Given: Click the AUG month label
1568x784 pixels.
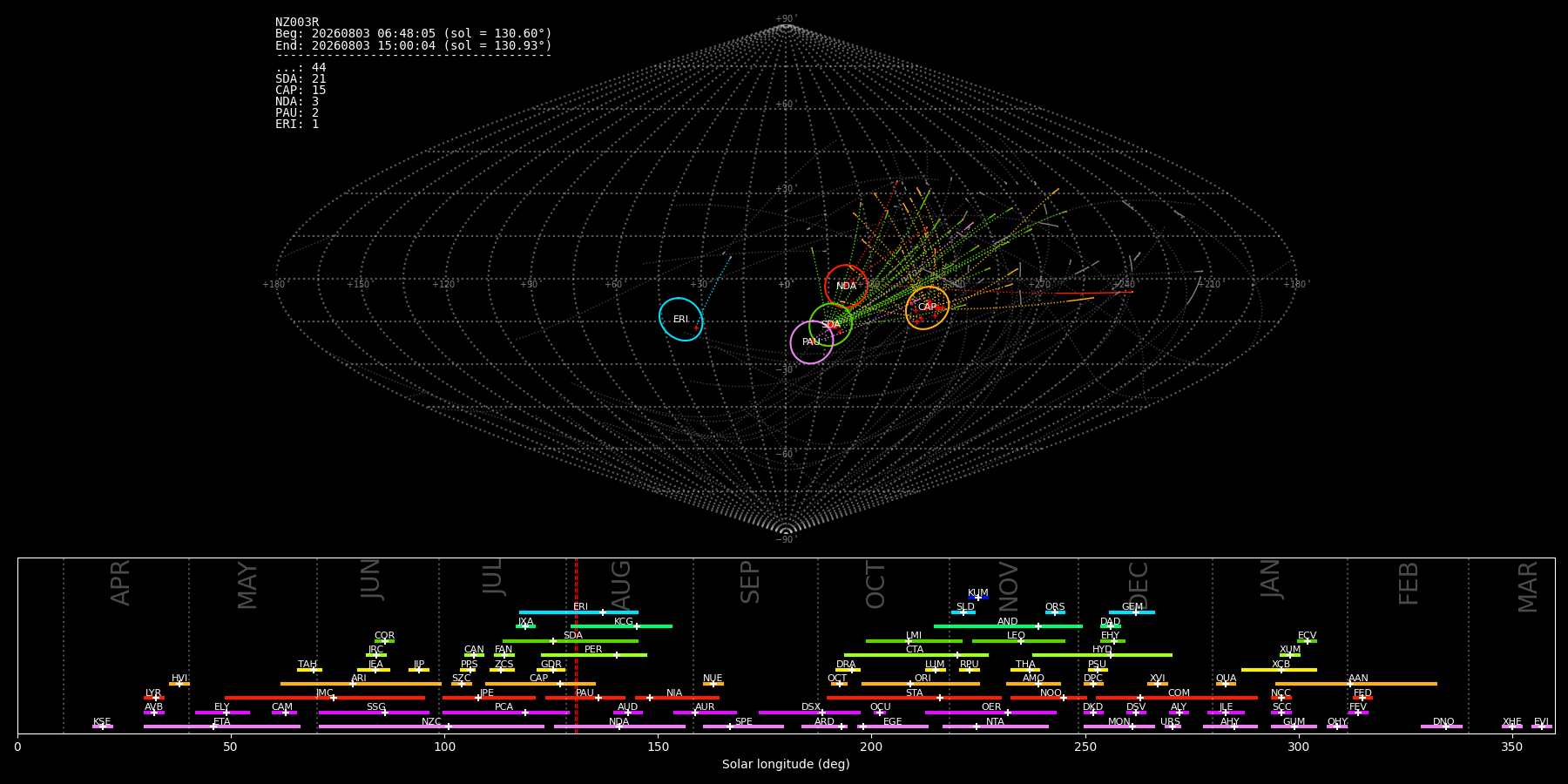Looking at the screenshot, I should tap(621, 584).
